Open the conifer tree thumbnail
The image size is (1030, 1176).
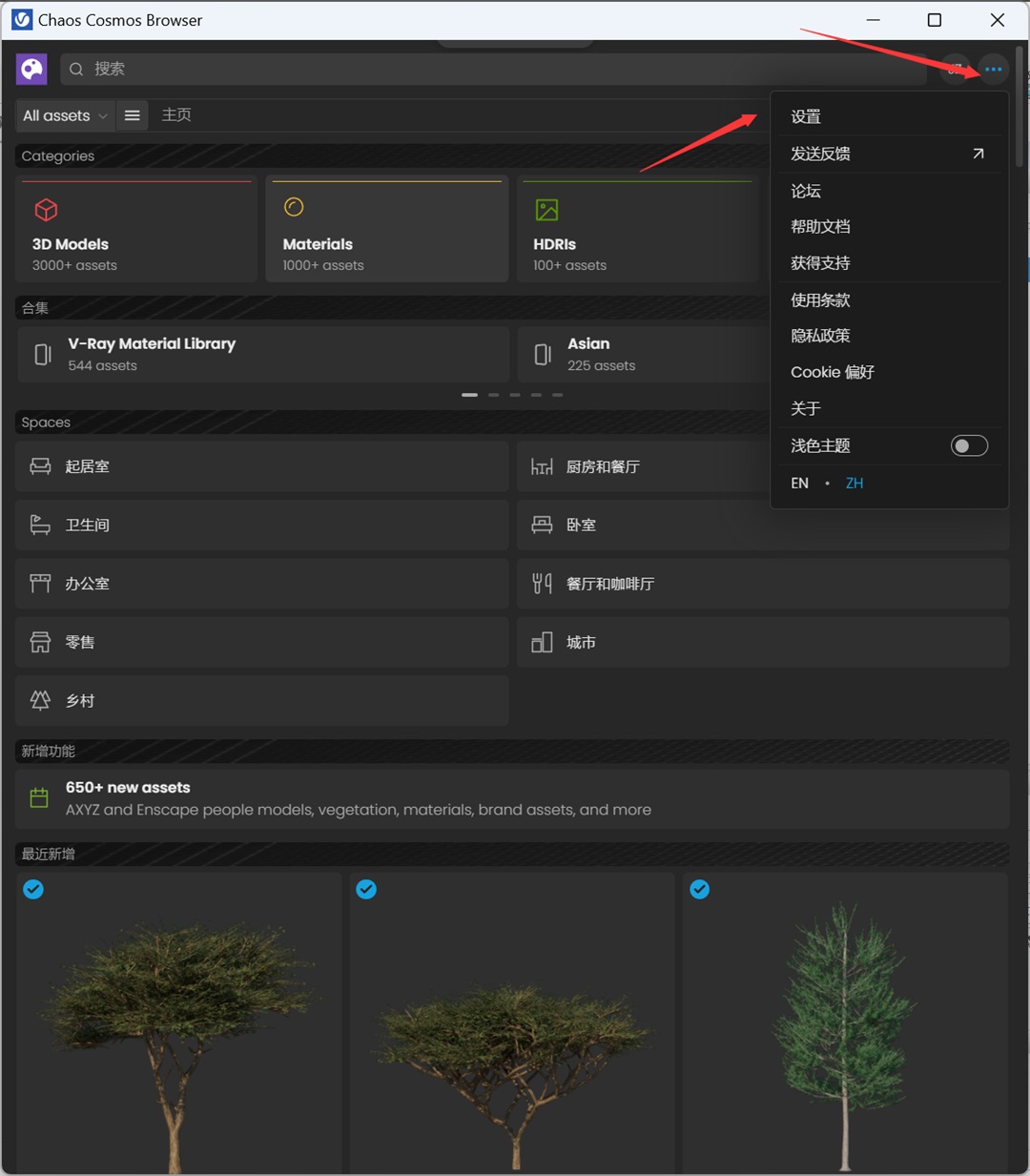point(845,1022)
